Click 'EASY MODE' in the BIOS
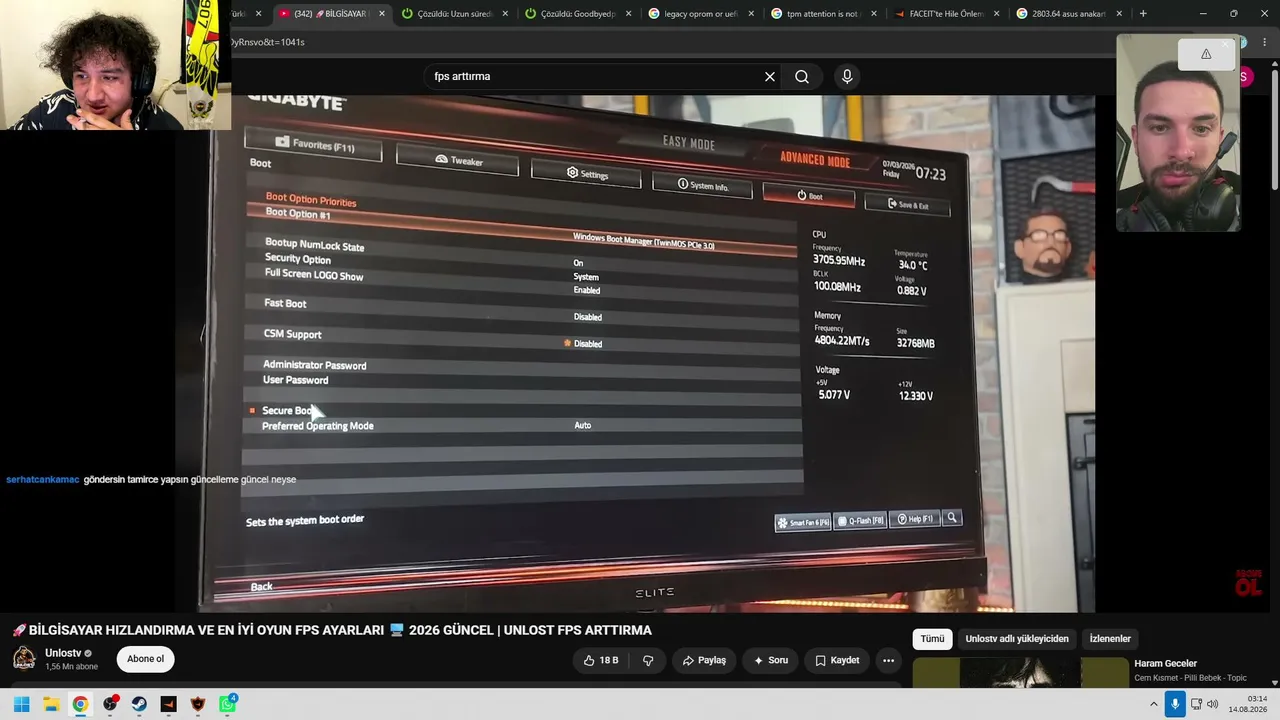The image size is (1280, 720). click(x=689, y=143)
